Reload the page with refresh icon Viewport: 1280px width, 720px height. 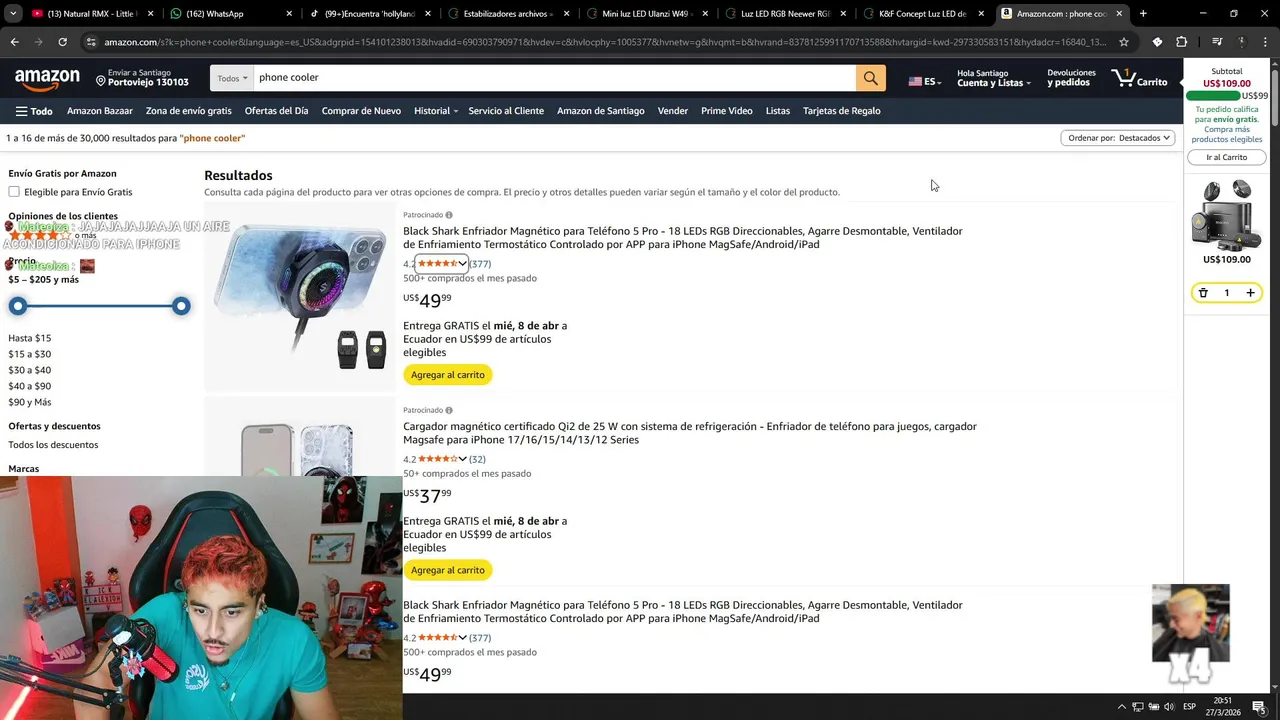[62, 42]
